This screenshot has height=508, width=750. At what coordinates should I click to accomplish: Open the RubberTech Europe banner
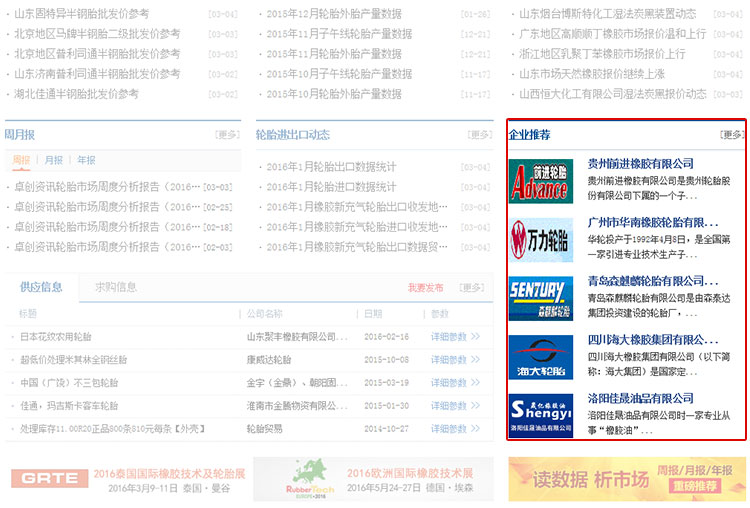pos(372,479)
